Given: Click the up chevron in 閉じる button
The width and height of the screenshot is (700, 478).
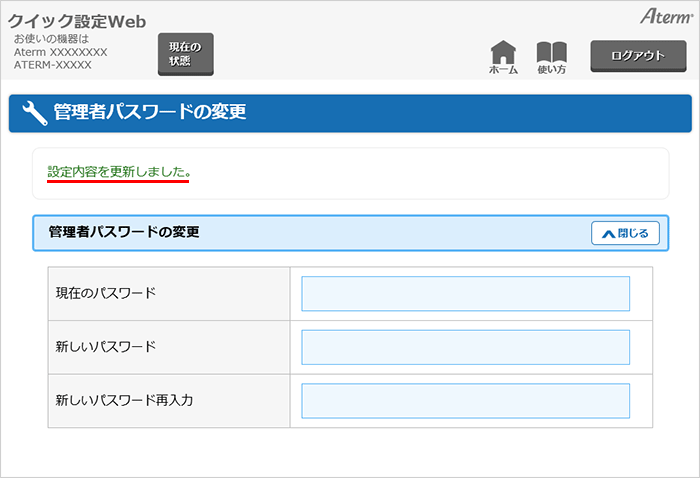Looking at the screenshot, I should click(608, 233).
